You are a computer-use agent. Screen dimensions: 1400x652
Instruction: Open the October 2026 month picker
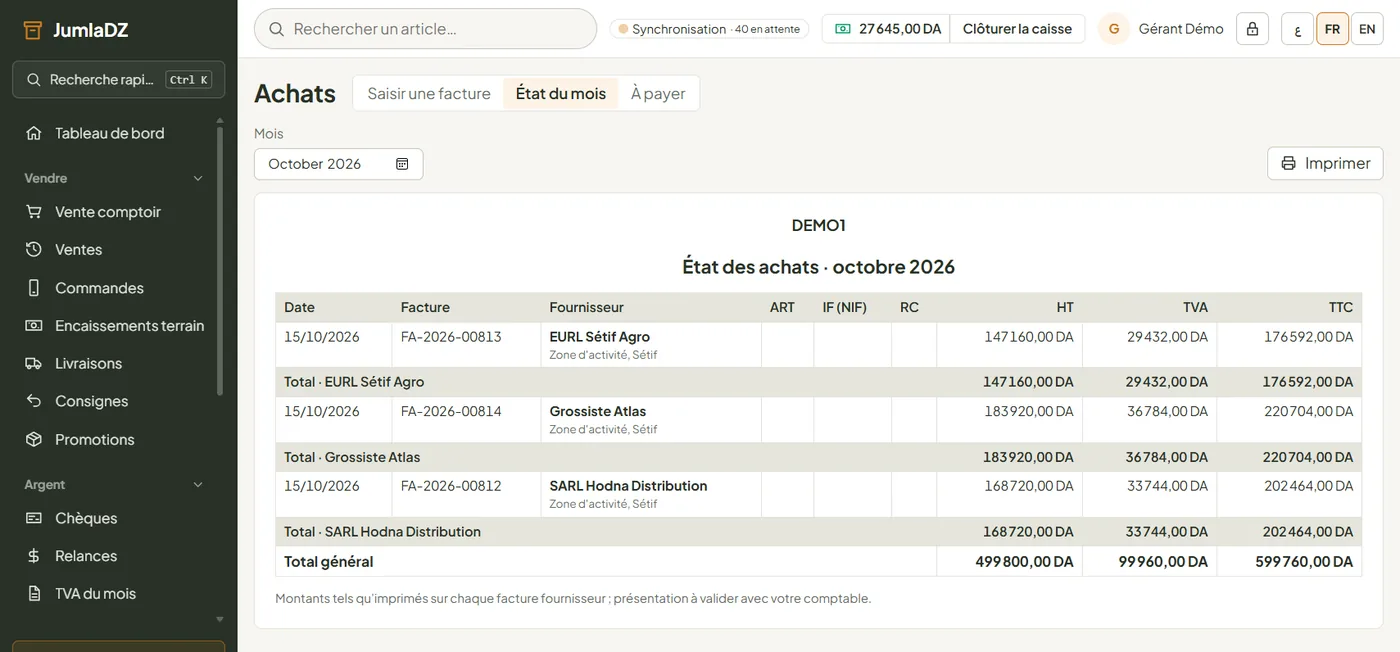pyautogui.click(x=338, y=164)
